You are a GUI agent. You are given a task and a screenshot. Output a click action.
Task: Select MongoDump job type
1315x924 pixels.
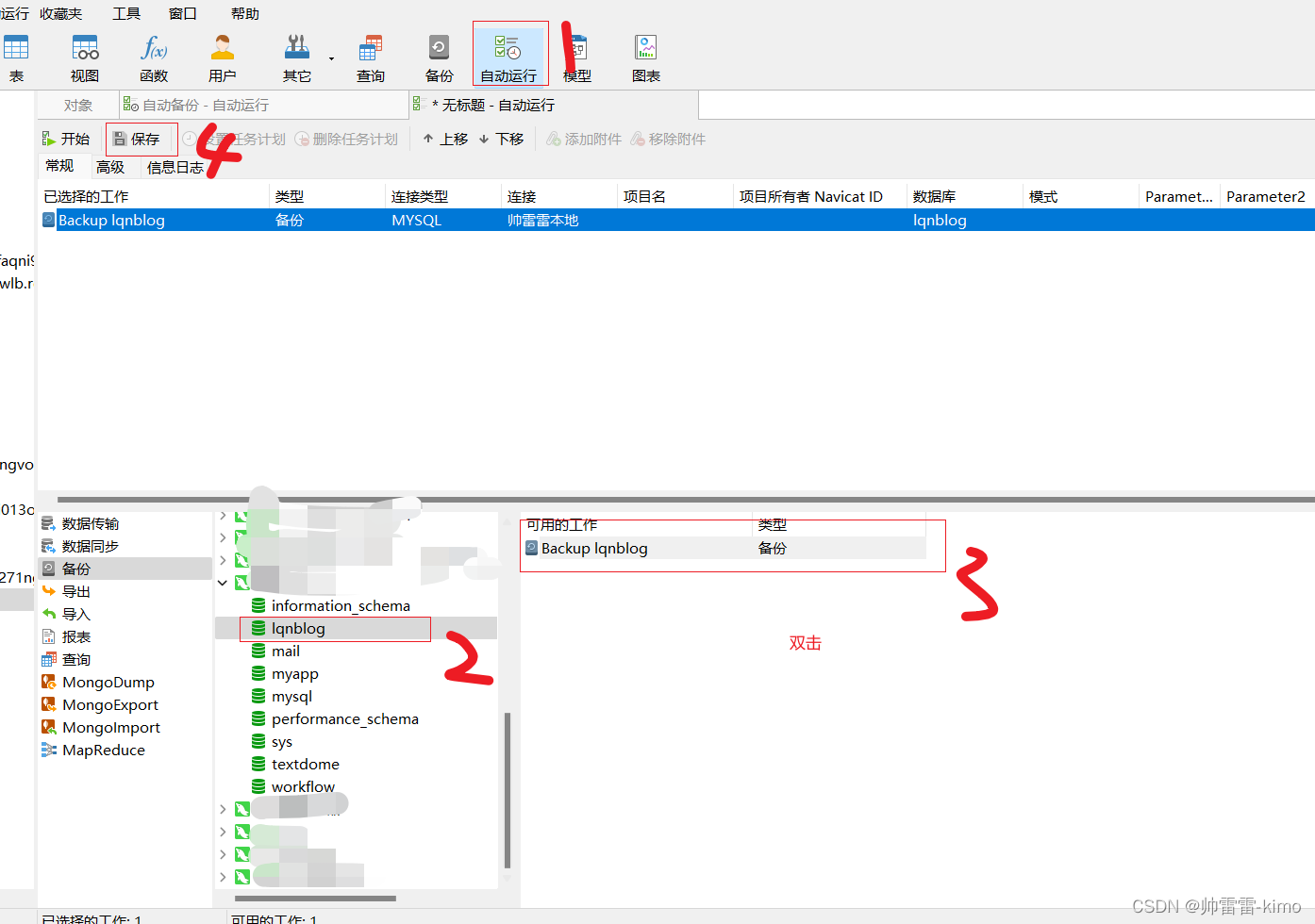(x=125, y=682)
